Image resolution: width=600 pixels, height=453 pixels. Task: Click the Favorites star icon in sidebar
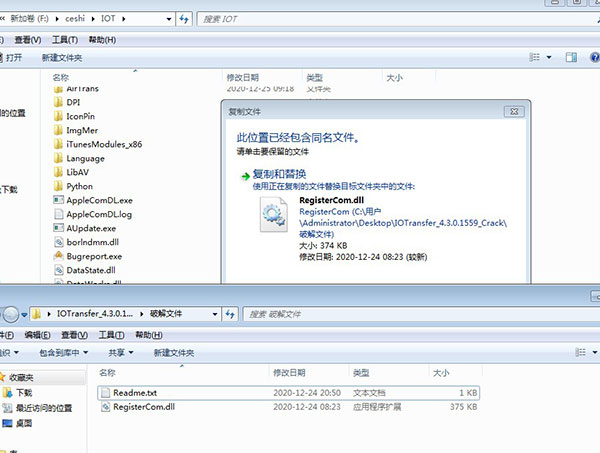pyautogui.click(x=3, y=377)
